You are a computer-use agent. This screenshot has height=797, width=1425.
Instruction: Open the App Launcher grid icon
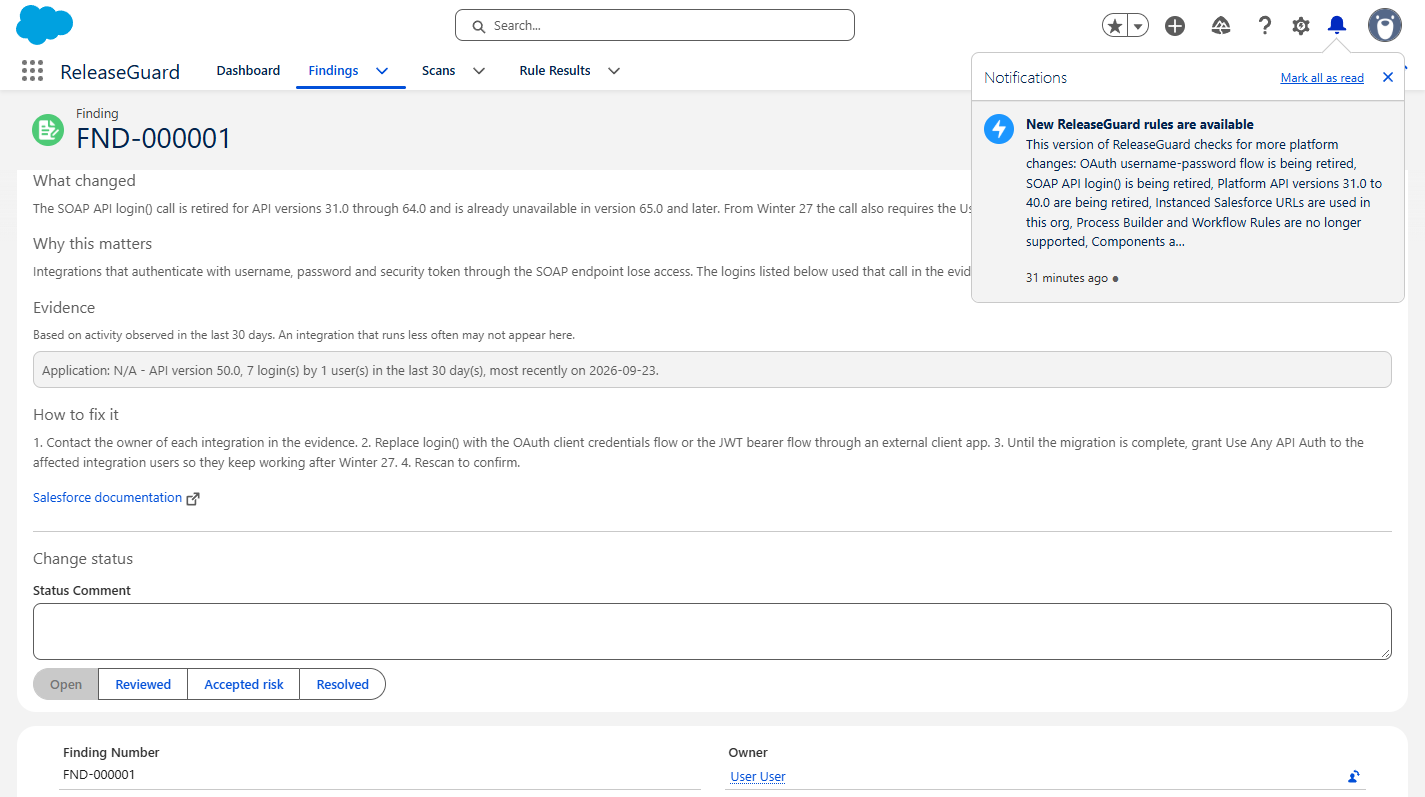pyautogui.click(x=32, y=71)
